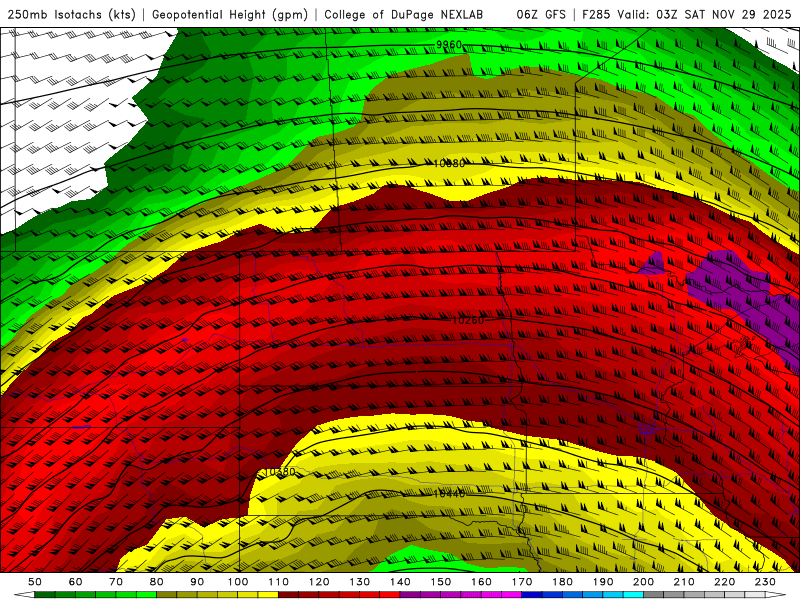Click the '250mb Isotachs (kts)' title text

[71, 14]
